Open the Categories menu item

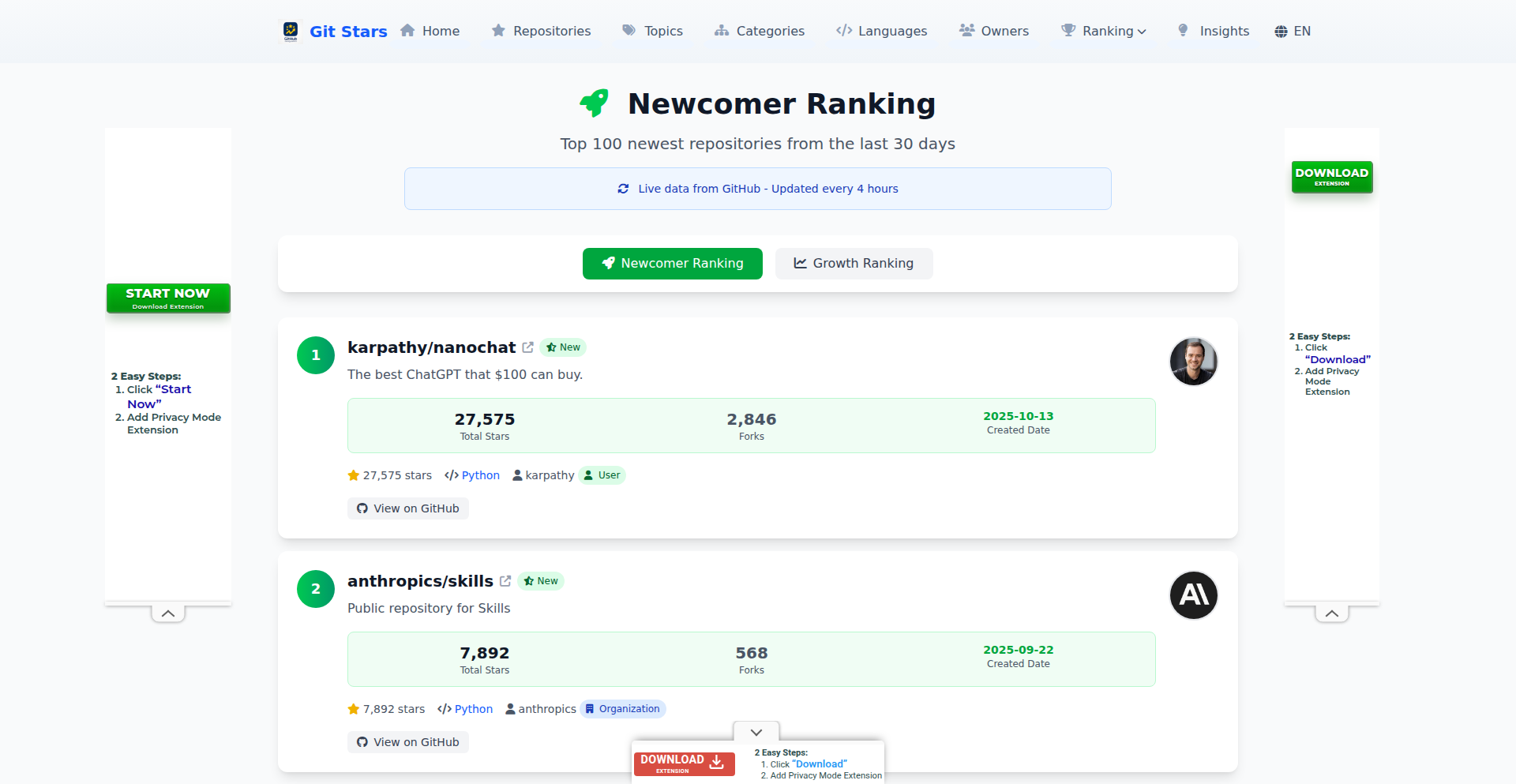(760, 31)
